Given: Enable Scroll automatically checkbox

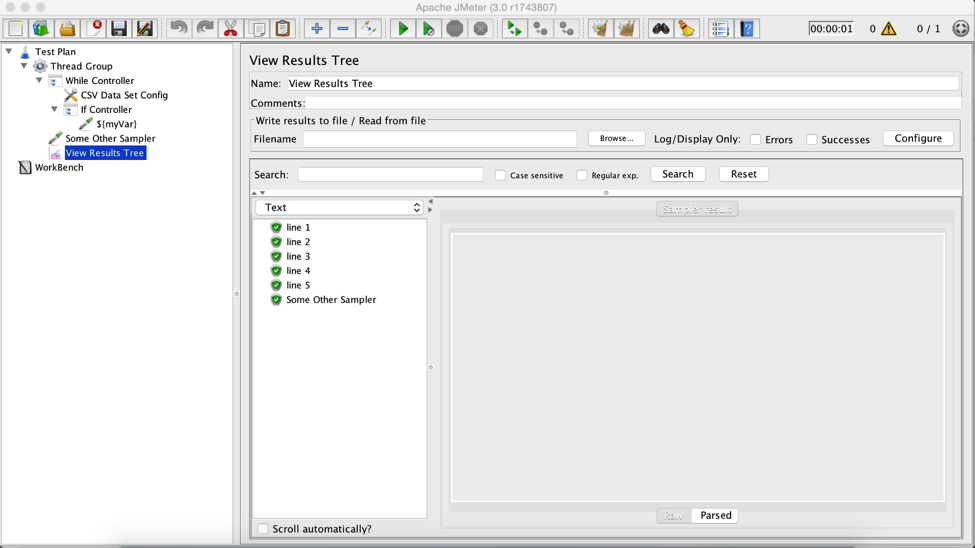Looking at the screenshot, I should click(x=263, y=529).
